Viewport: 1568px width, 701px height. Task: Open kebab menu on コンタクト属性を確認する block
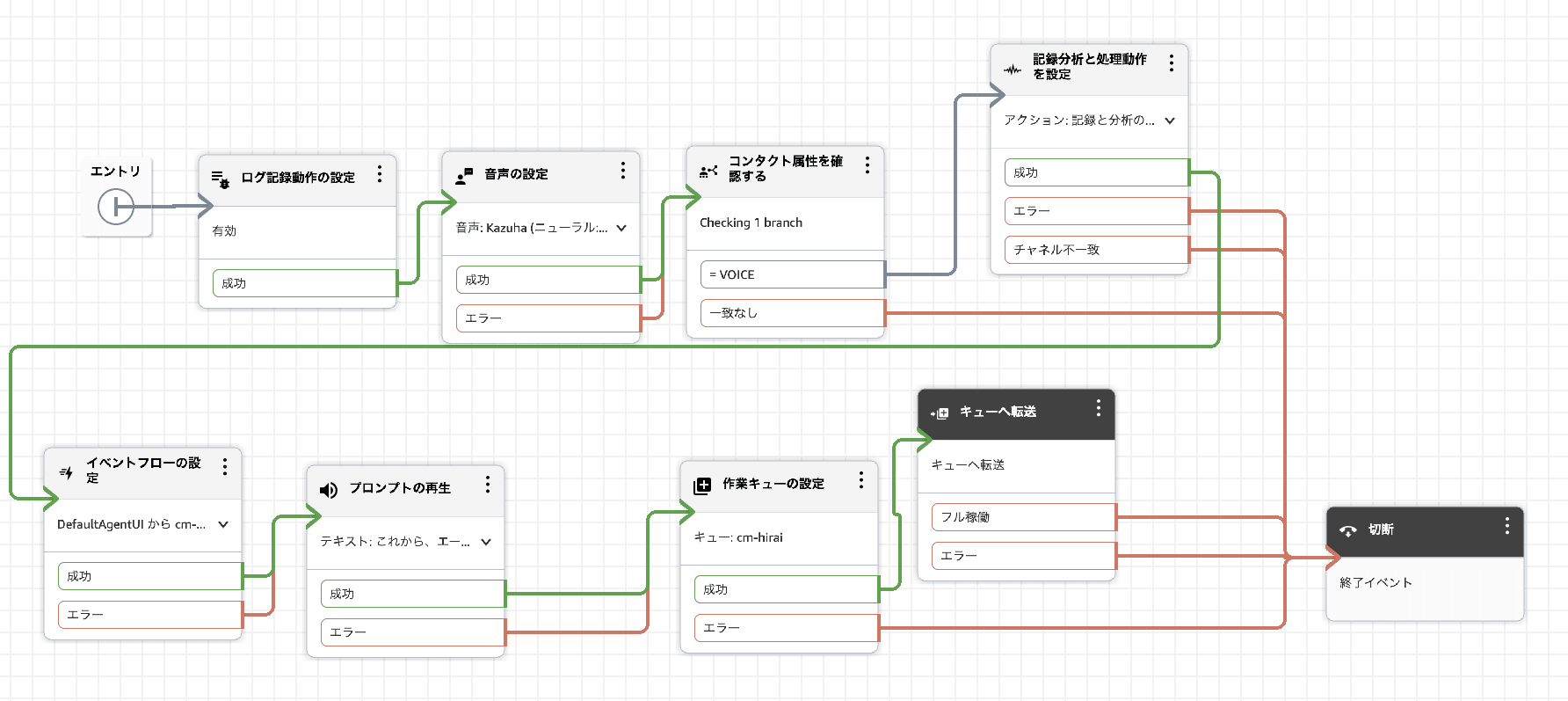coord(867,165)
